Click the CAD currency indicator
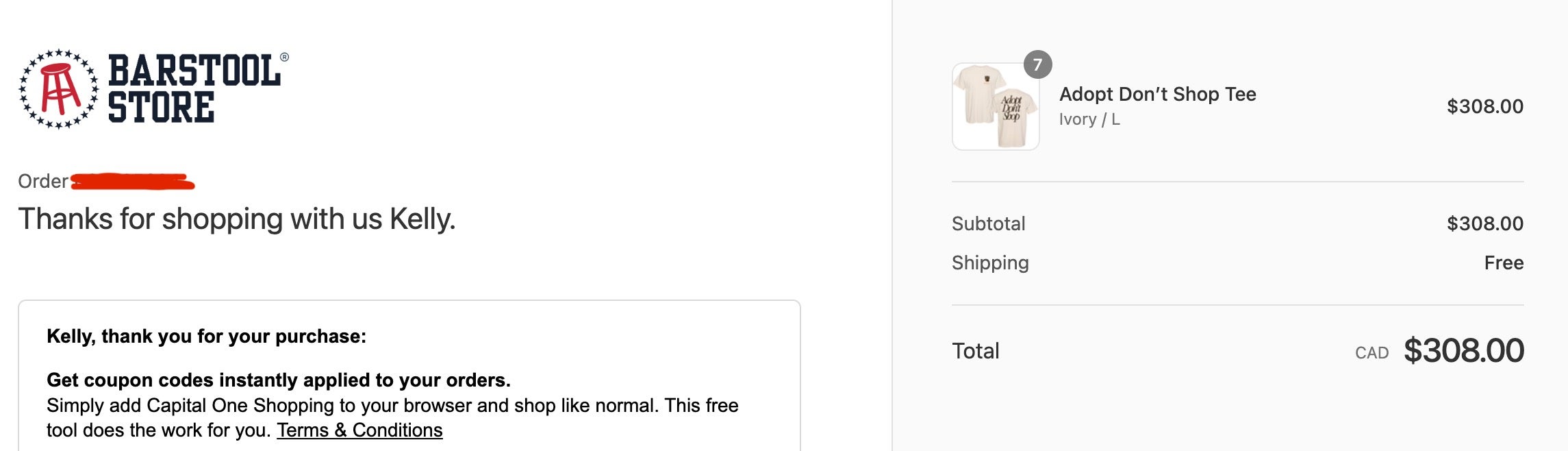Image resolution: width=1568 pixels, height=451 pixels. tap(1371, 353)
